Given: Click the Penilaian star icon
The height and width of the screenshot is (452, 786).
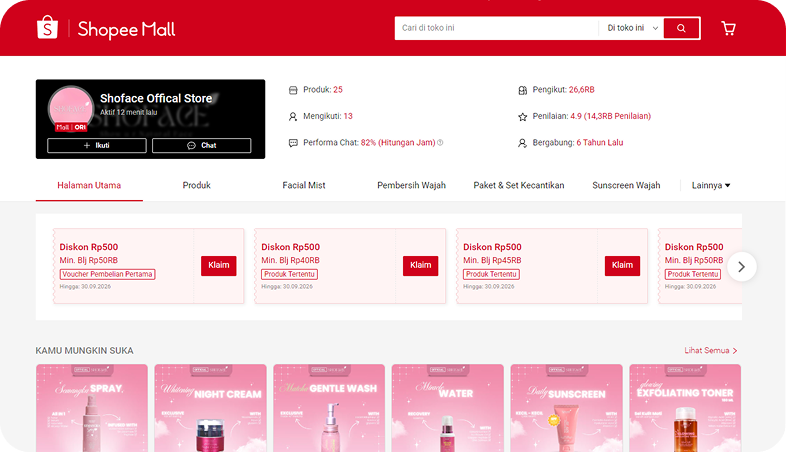Looking at the screenshot, I should (x=522, y=117).
